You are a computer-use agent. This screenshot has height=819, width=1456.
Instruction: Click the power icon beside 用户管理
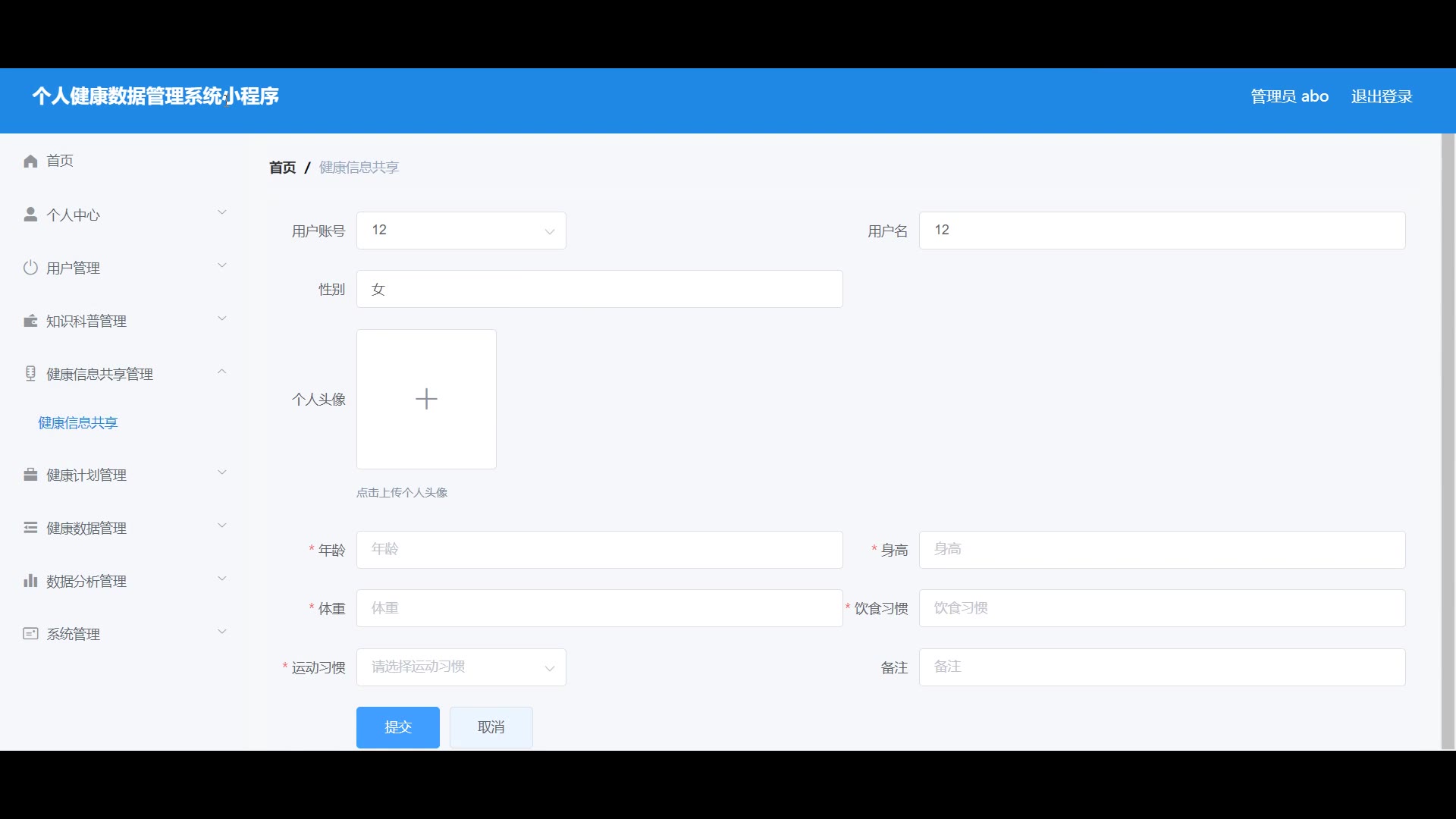point(30,268)
